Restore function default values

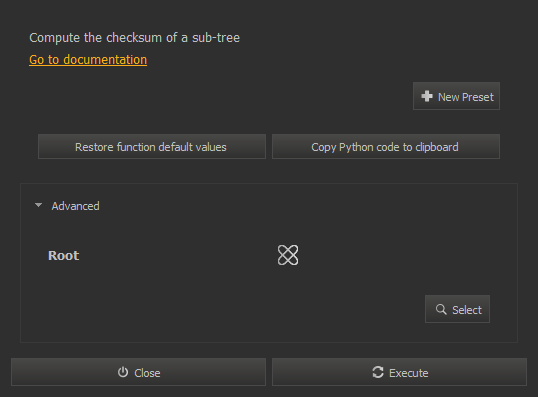pyautogui.click(x=152, y=147)
